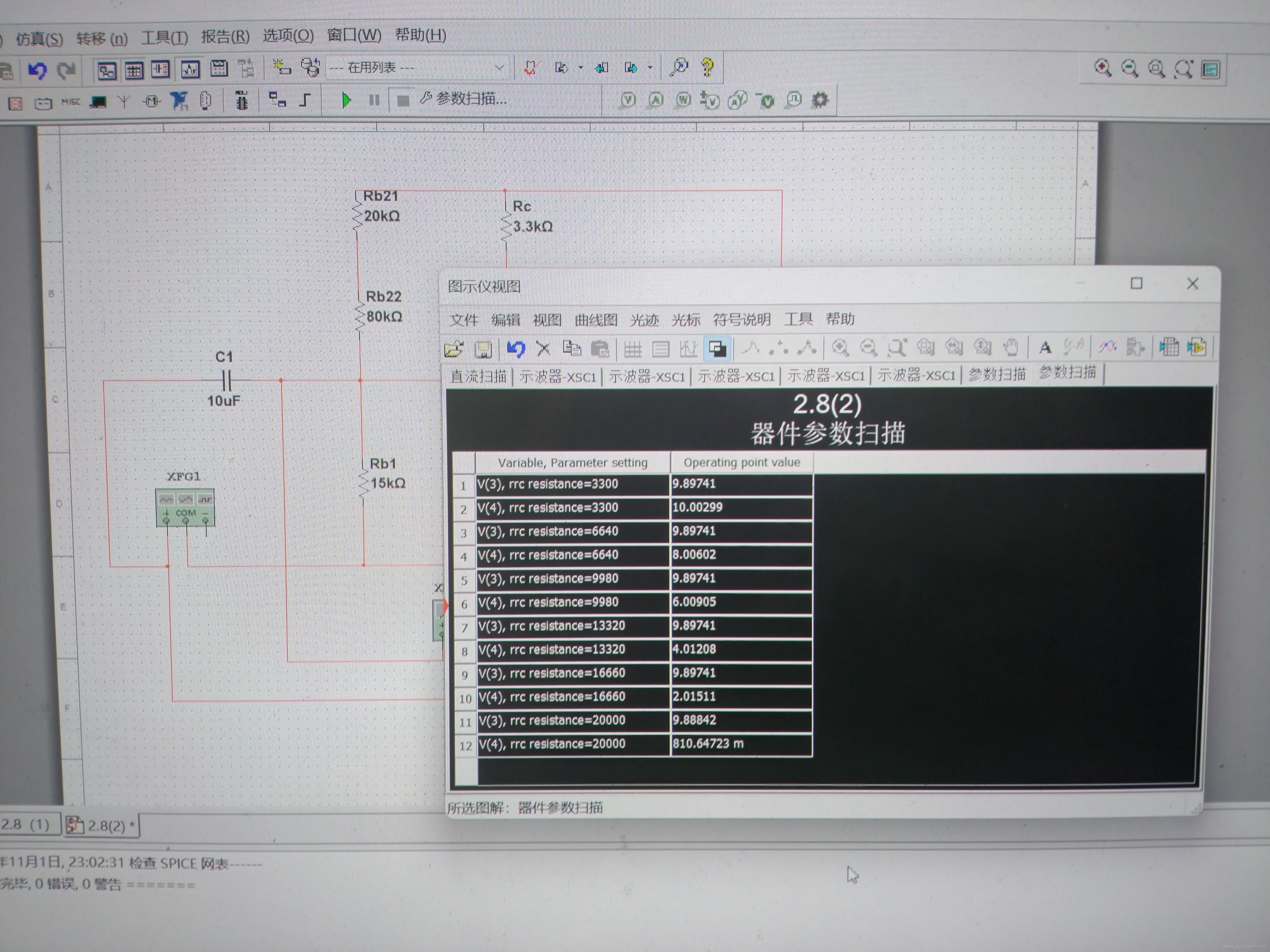Click the electrical rules check icon
The image size is (1270, 952).
click(x=531, y=68)
